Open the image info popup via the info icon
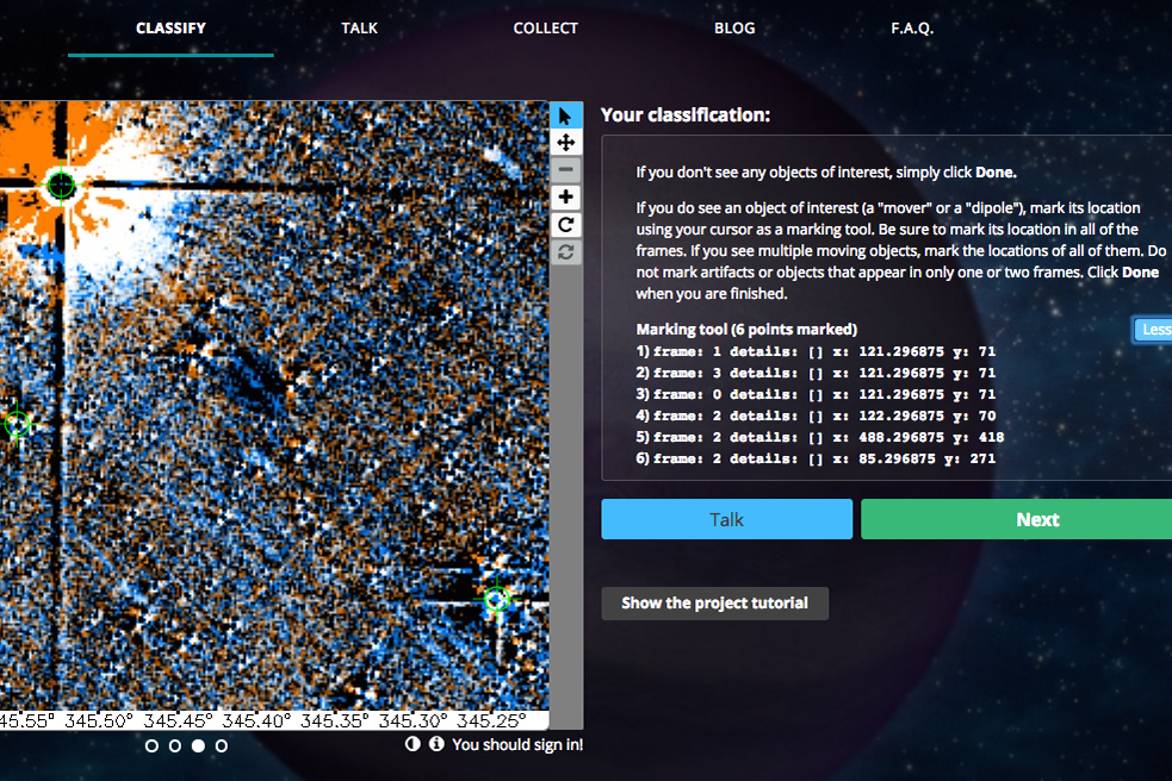Viewport: 1172px width, 781px height. 437,745
